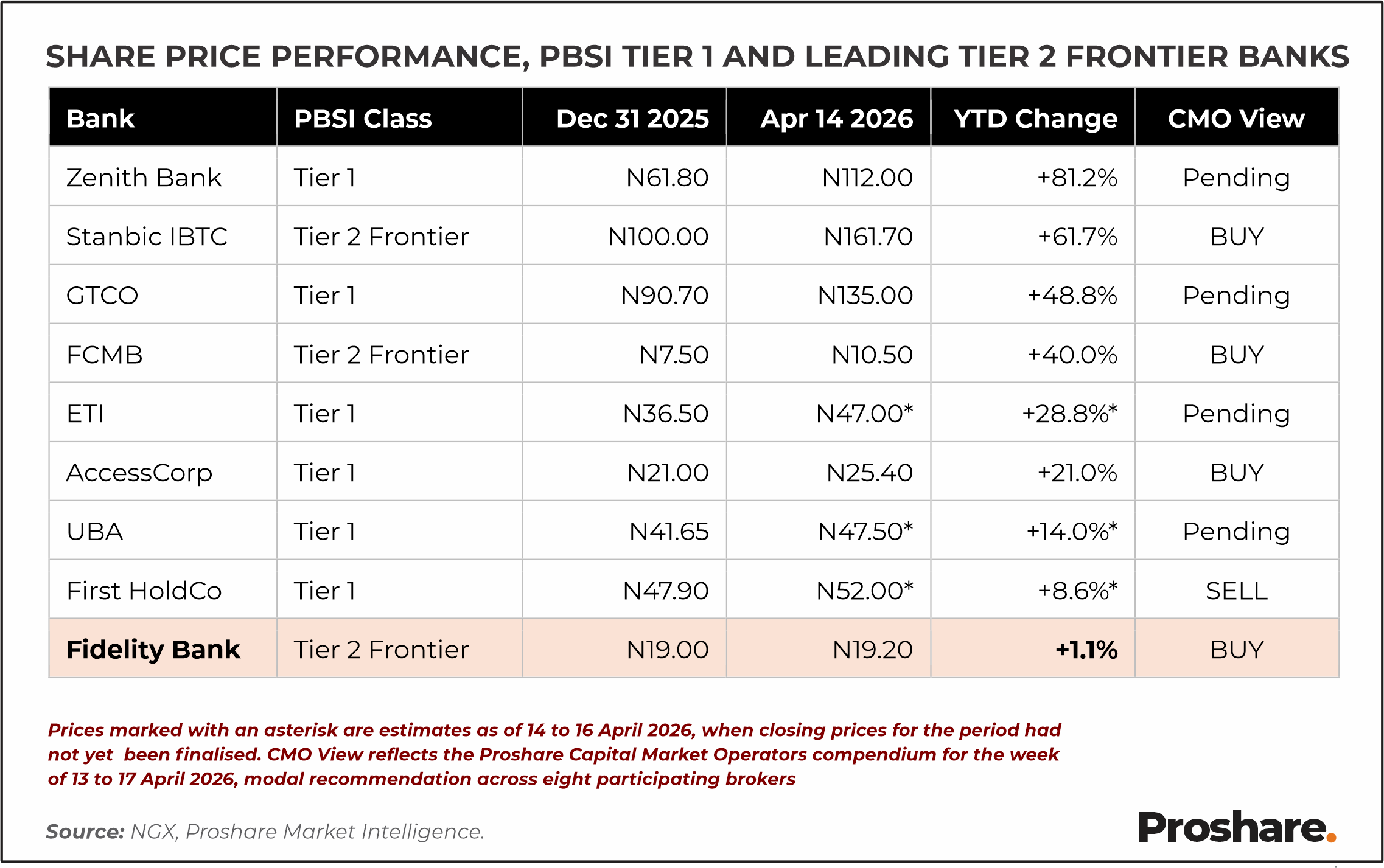Click UBA's +14.0%* YTD change
1384x868 pixels.
coord(1072,532)
